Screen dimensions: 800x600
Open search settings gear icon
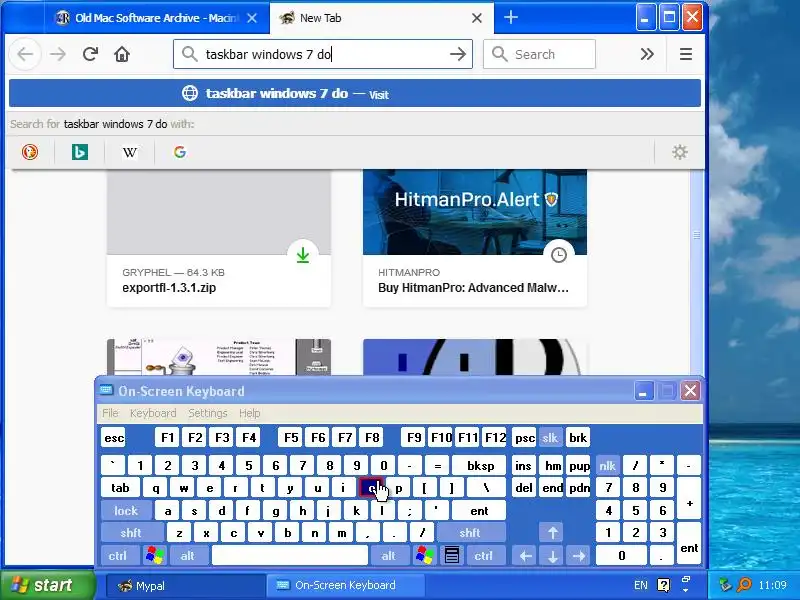(x=680, y=152)
